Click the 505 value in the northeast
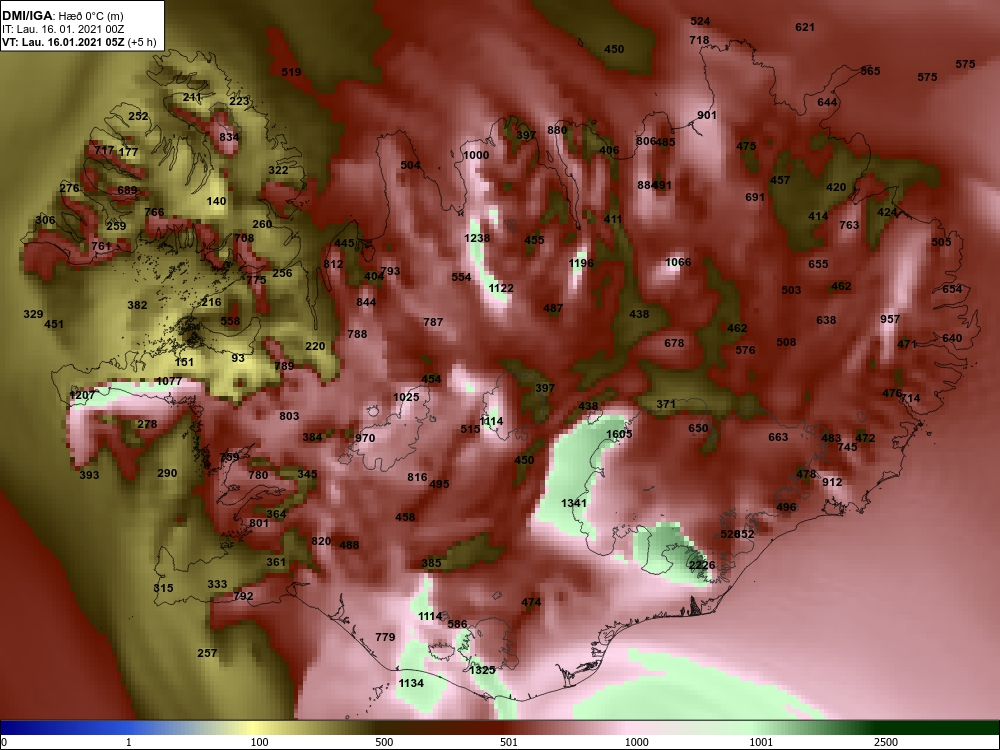 (941, 242)
